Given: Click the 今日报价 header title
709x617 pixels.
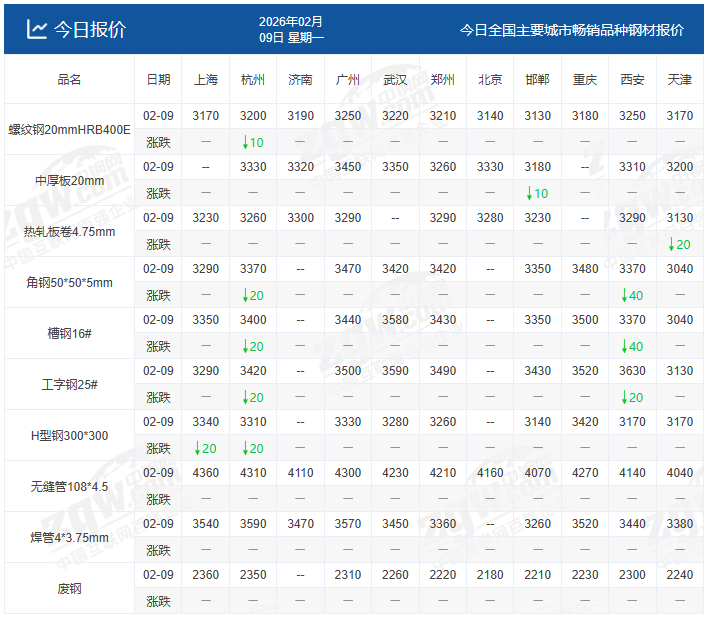Looking at the screenshot, I should tap(89, 29).
